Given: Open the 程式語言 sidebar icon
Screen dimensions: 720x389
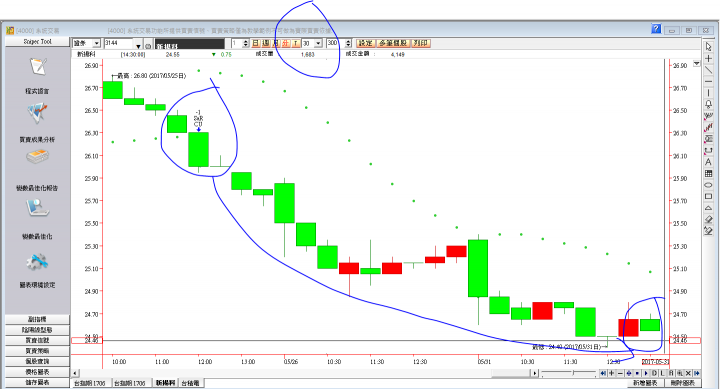Looking at the screenshot, I should pyautogui.click(x=38, y=67).
